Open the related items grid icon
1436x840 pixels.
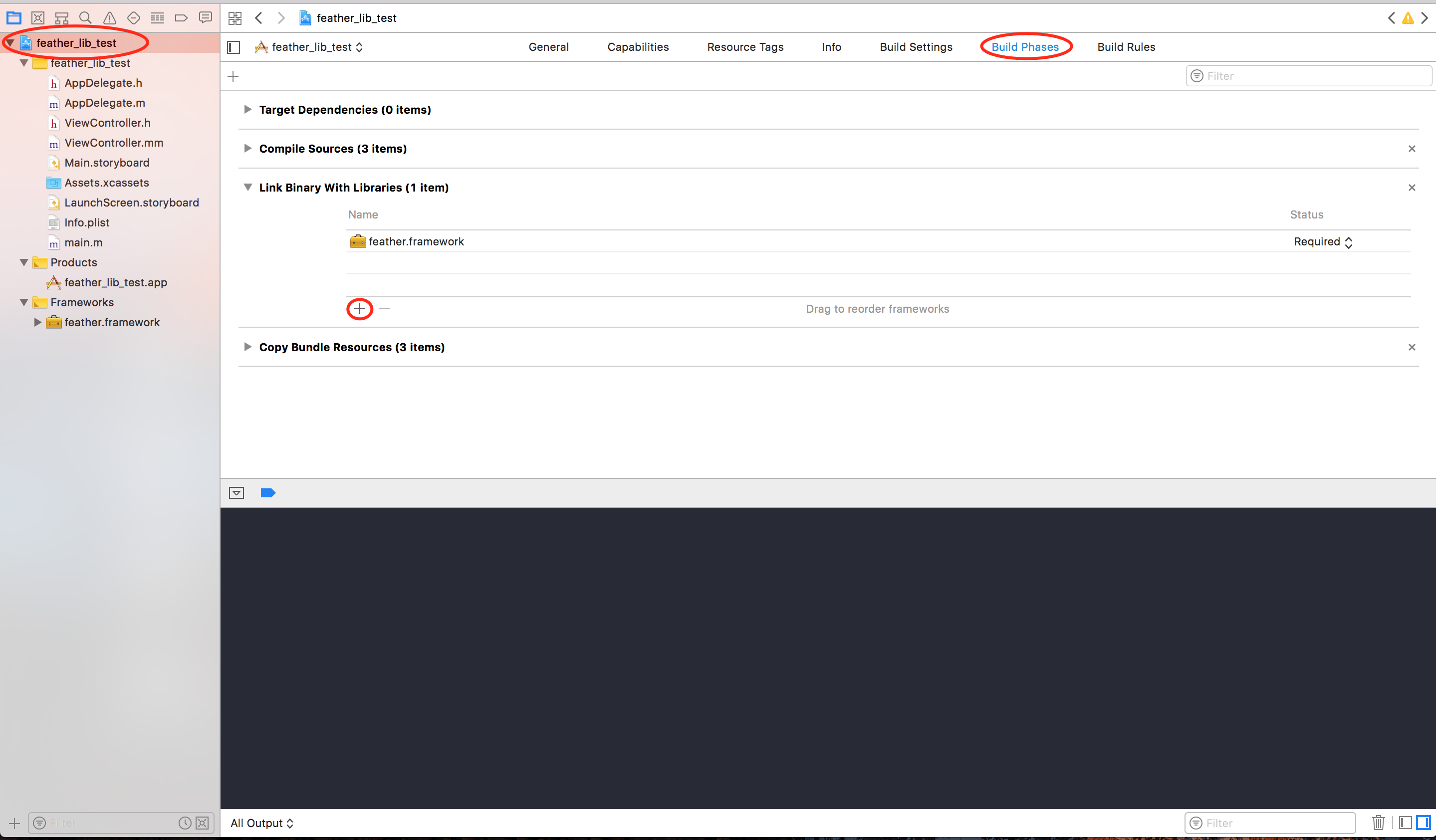pos(235,18)
